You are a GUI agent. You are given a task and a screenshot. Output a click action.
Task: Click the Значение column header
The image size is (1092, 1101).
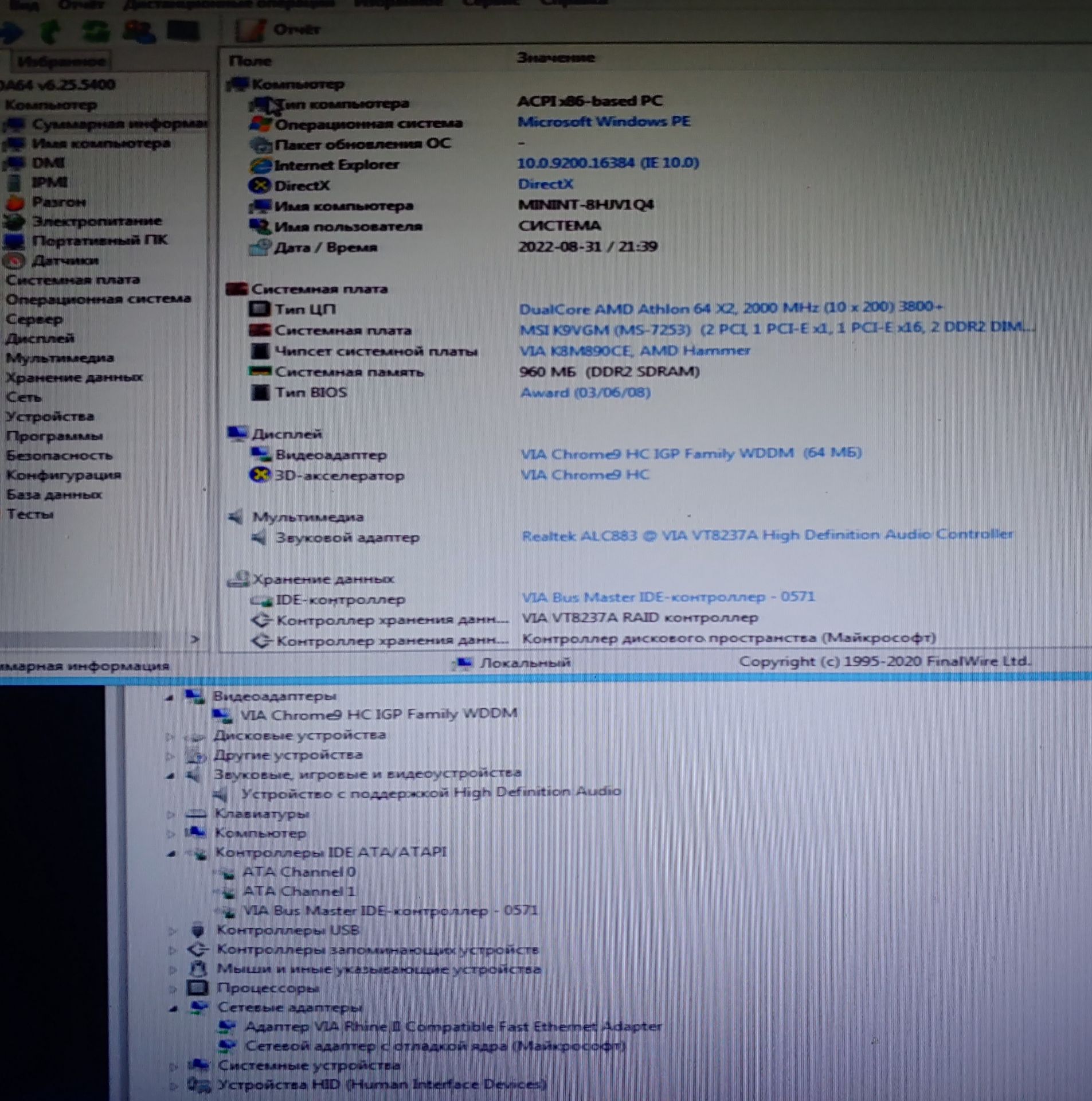[555, 58]
